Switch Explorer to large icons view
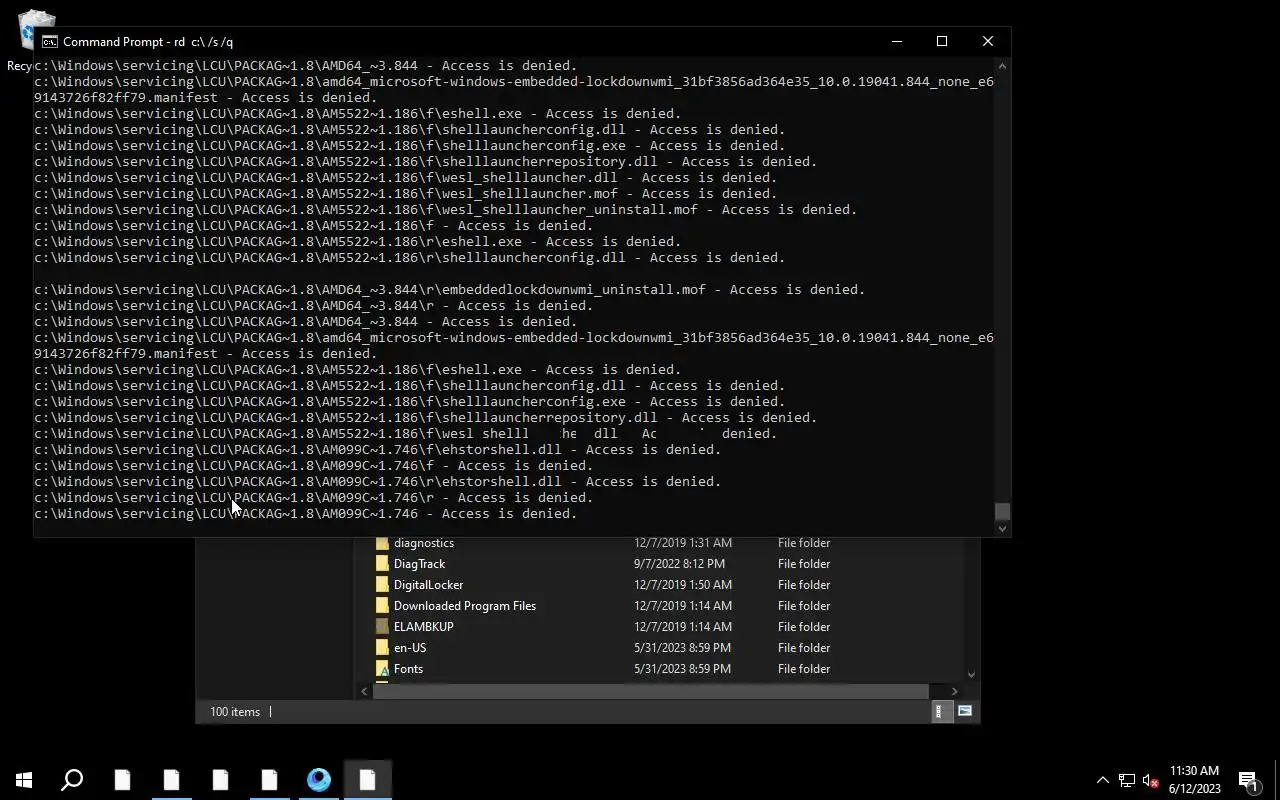Screen dimensions: 1280x800 [x=965, y=711]
